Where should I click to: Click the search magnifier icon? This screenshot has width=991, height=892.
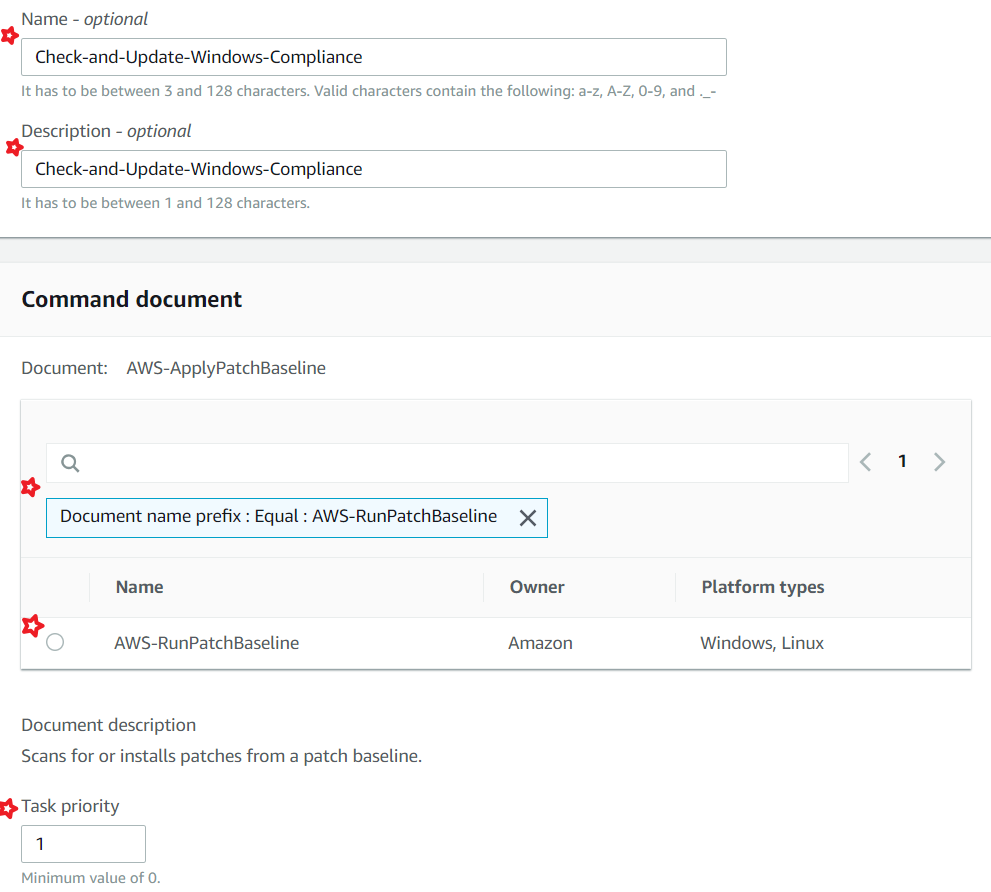[x=70, y=463]
